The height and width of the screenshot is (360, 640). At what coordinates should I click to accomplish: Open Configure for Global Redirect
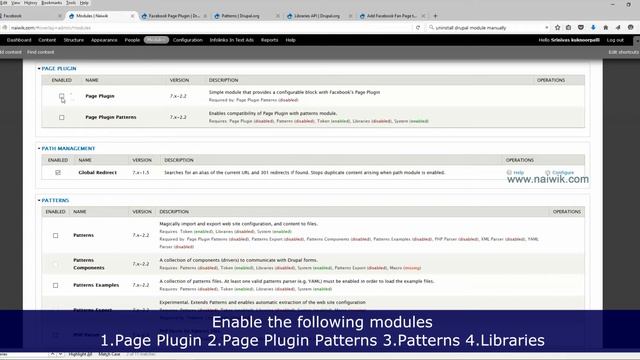[x=560, y=173]
